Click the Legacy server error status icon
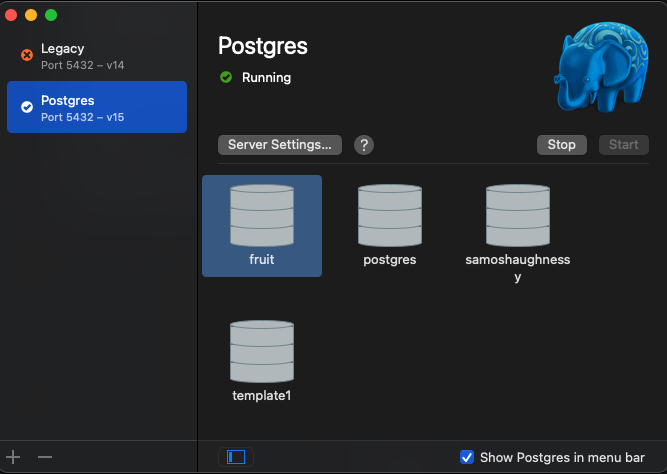Viewport: 667px width, 474px height. [27, 55]
